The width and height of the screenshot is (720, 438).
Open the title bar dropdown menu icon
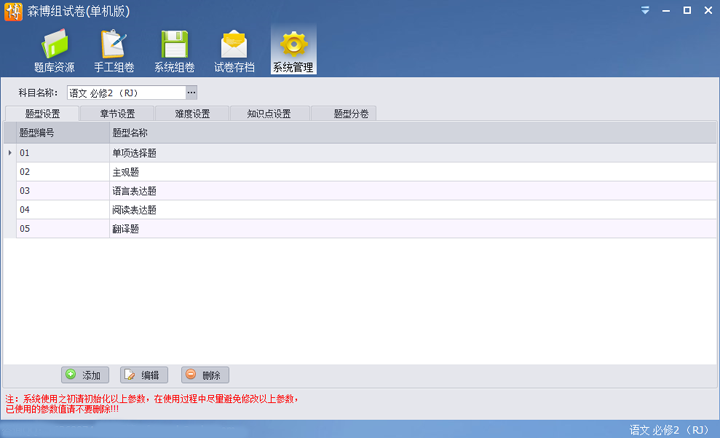click(645, 10)
